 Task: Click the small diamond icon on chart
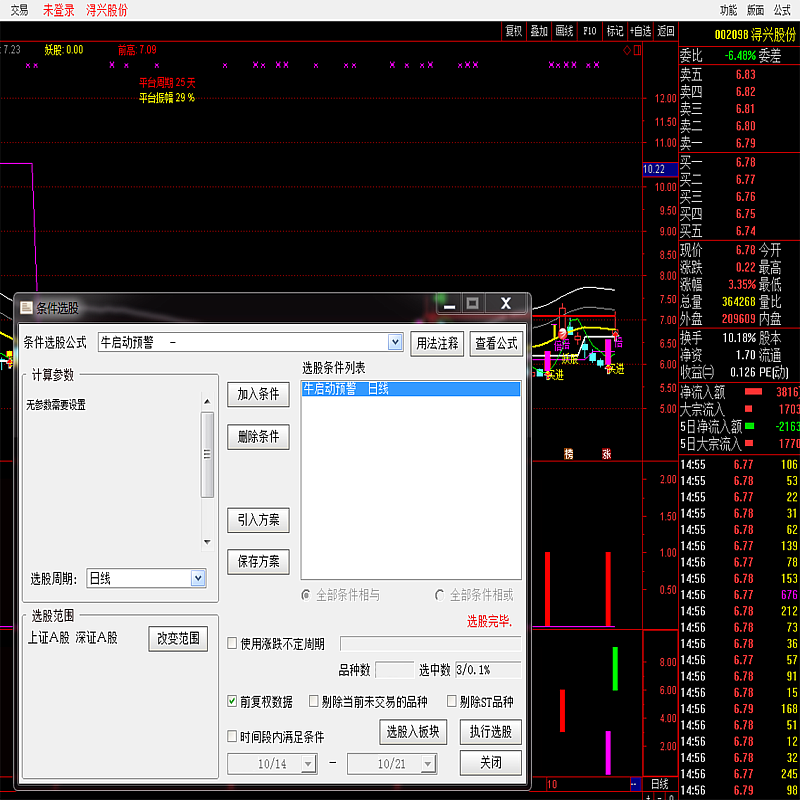(627, 49)
